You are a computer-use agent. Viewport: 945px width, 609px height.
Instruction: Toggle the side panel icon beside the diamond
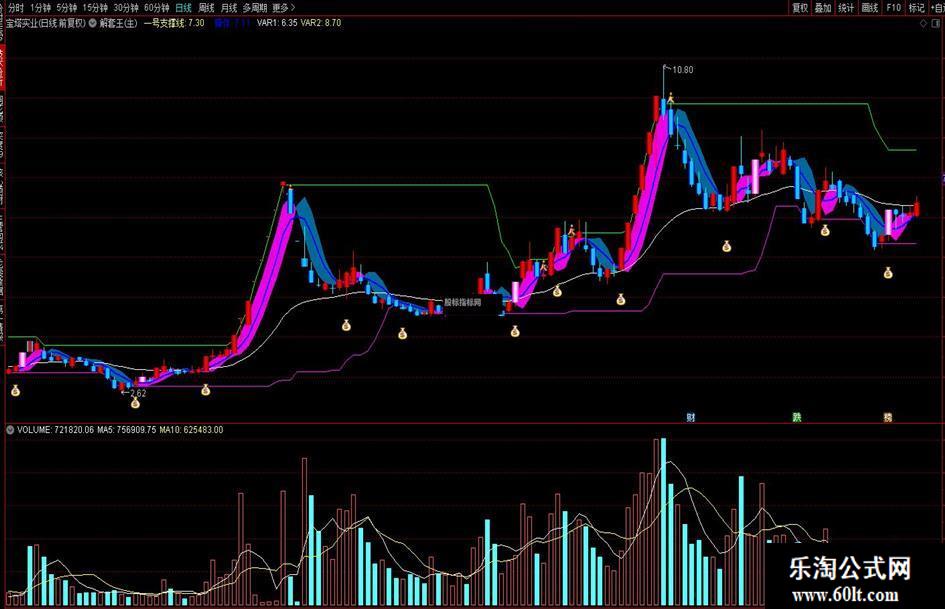coord(937,24)
